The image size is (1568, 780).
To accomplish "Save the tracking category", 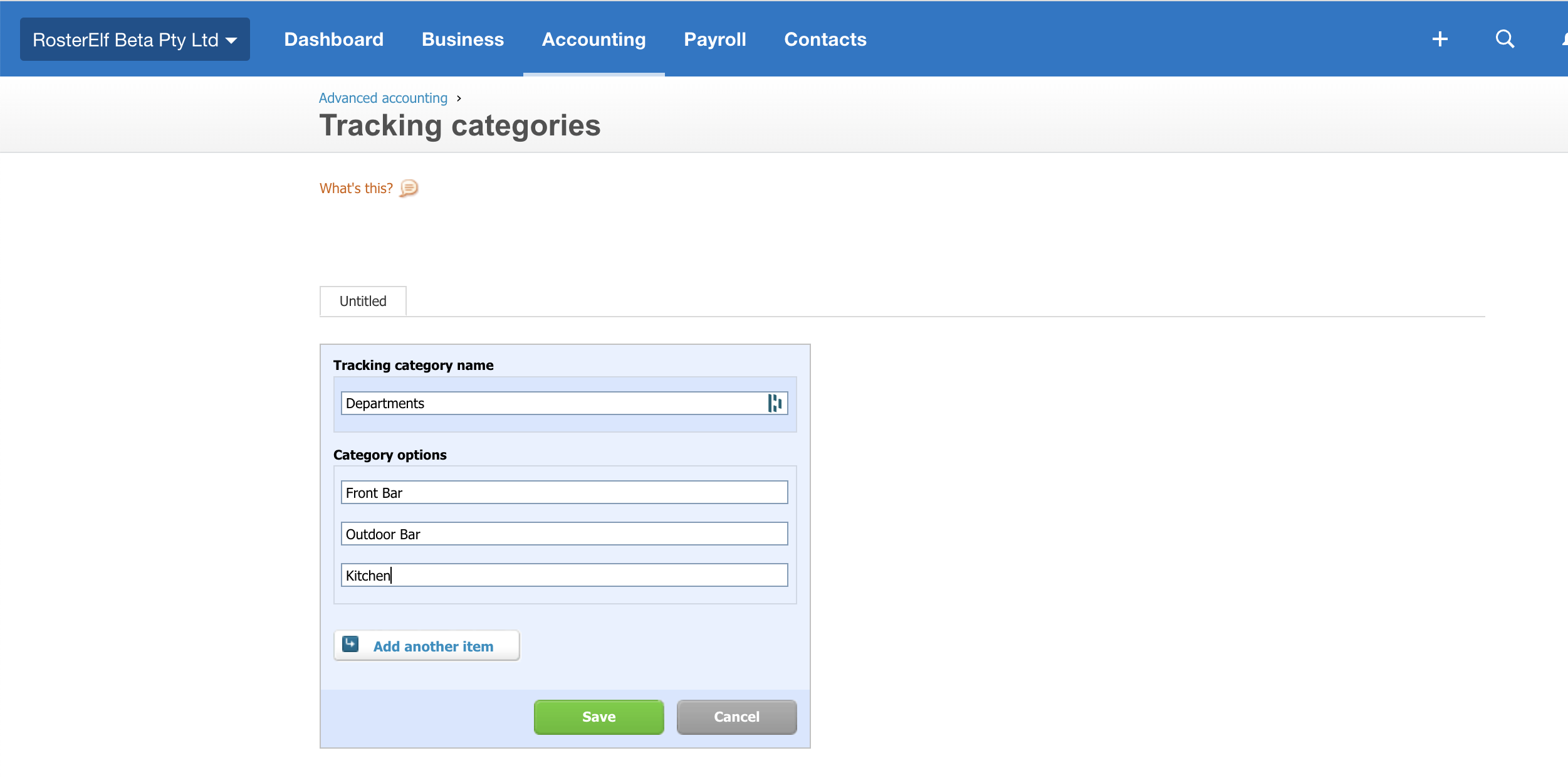I will point(598,717).
